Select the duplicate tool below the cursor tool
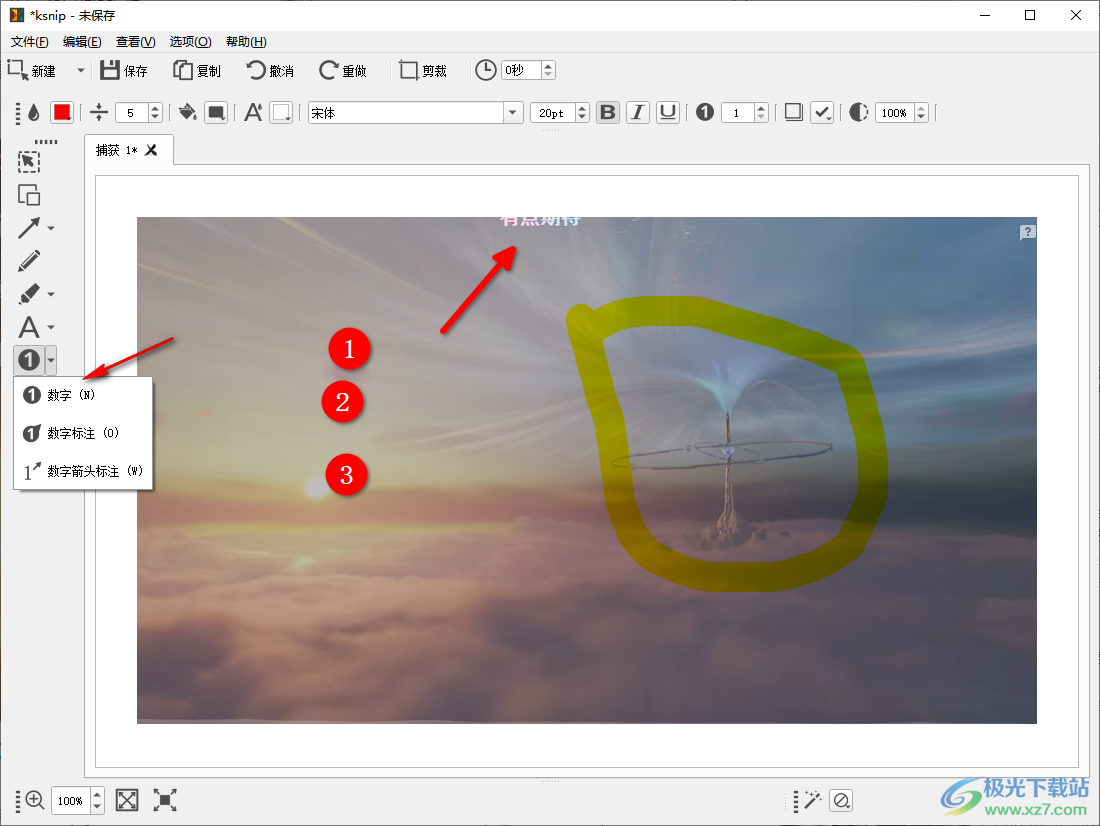The width and height of the screenshot is (1100, 826). pyautogui.click(x=29, y=195)
